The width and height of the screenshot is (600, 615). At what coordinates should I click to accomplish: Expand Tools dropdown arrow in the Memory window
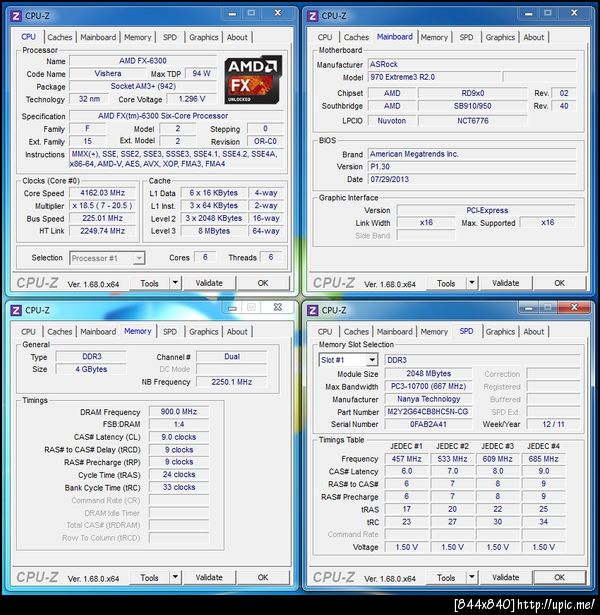point(175,577)
